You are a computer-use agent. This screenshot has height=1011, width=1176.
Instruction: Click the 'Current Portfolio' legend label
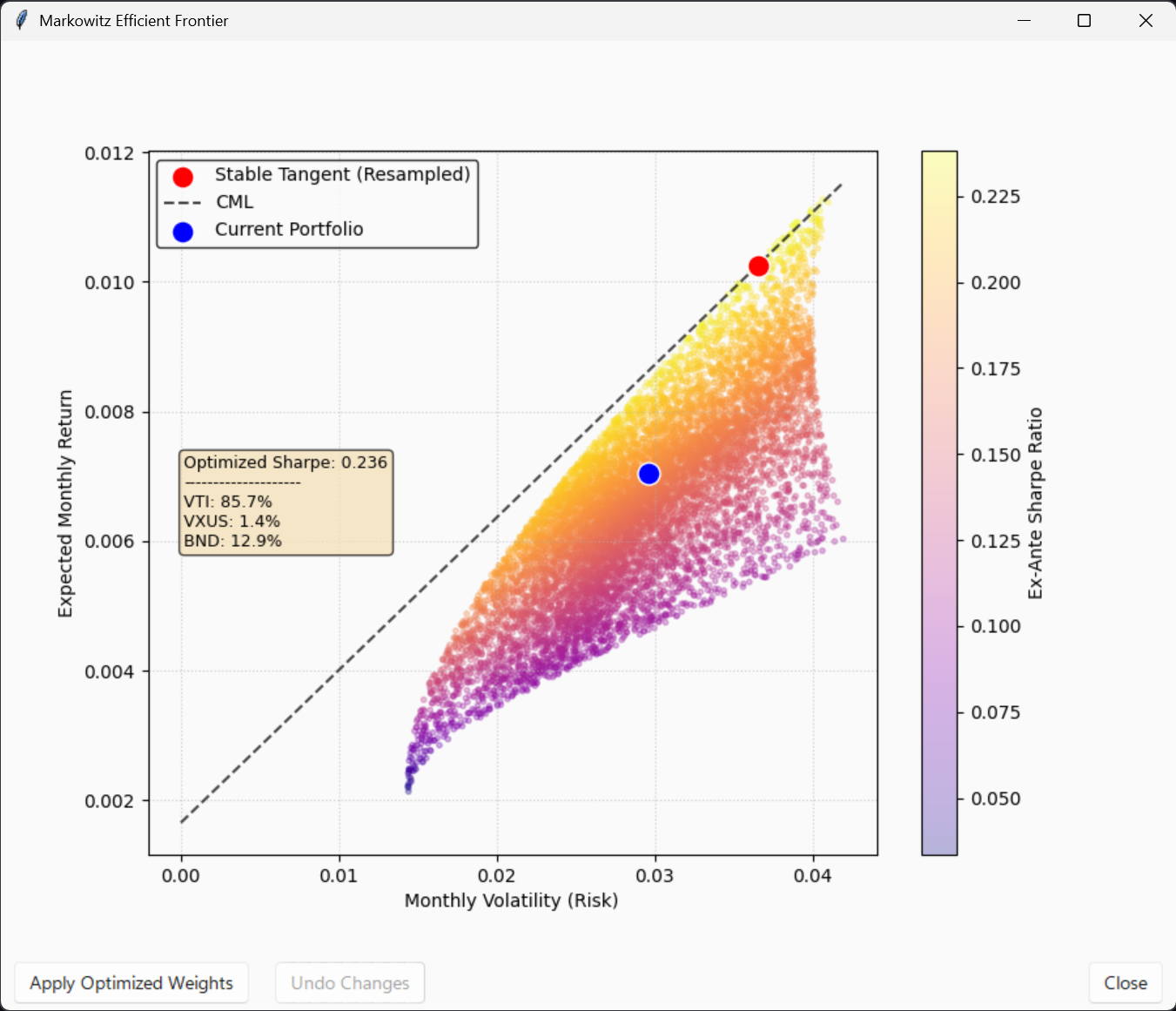[289, 229]
